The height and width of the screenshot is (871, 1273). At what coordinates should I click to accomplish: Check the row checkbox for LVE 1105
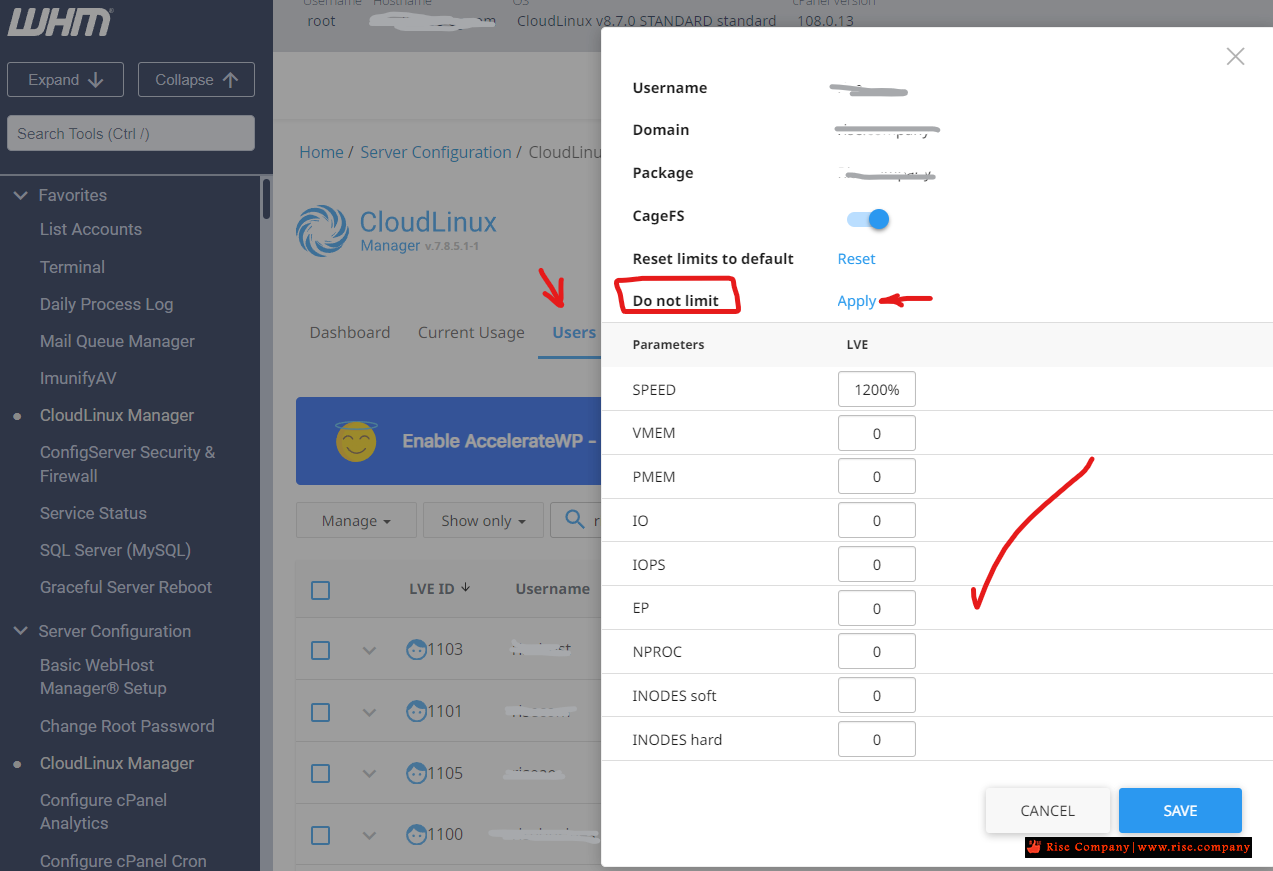point(320,774)
